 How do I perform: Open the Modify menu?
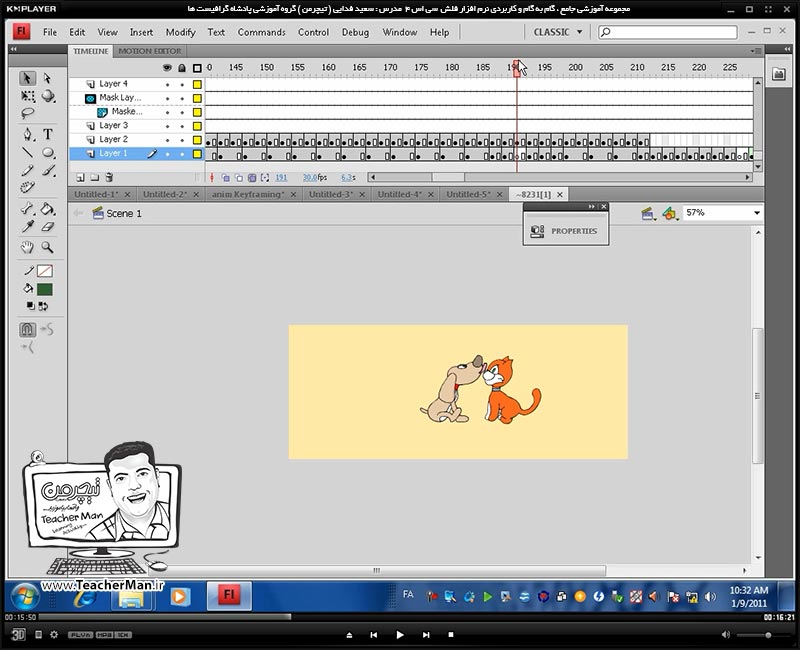coord(181,32)
